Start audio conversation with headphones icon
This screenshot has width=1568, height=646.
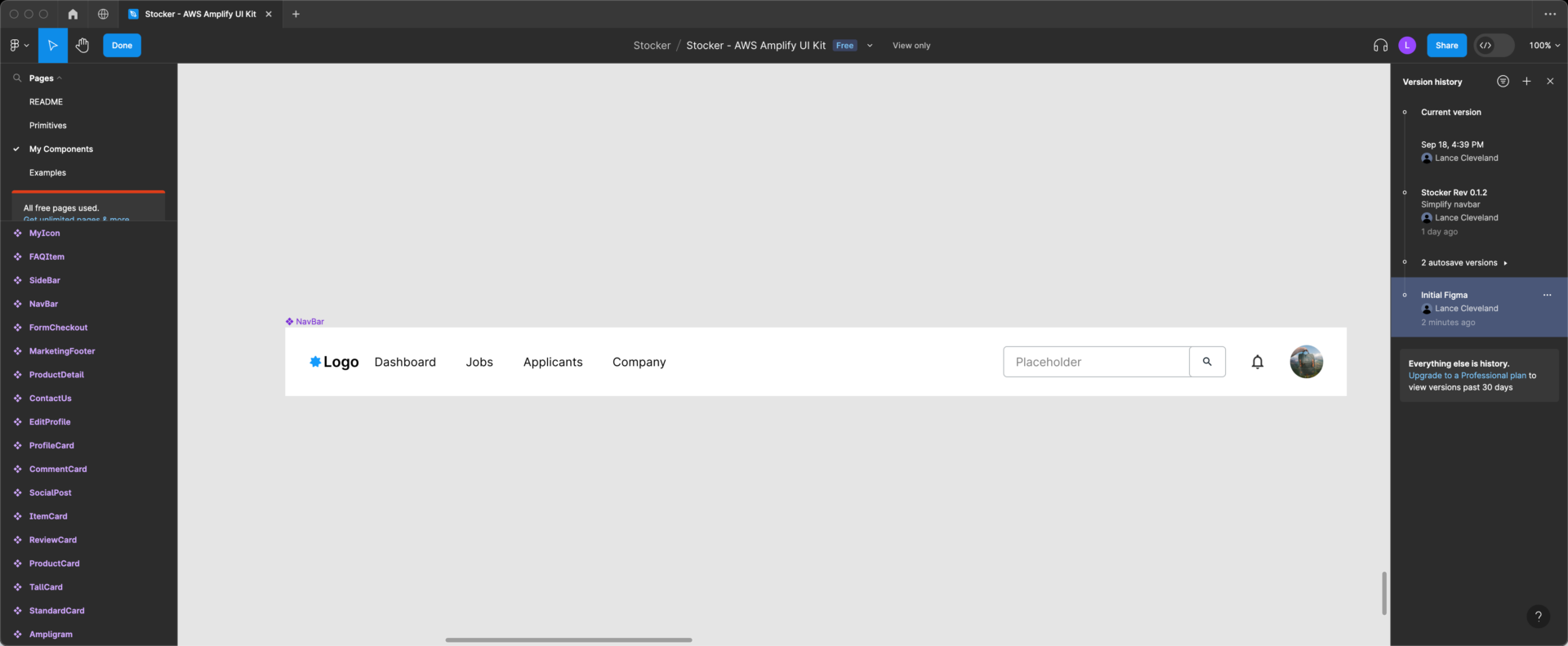[1380, 46]
